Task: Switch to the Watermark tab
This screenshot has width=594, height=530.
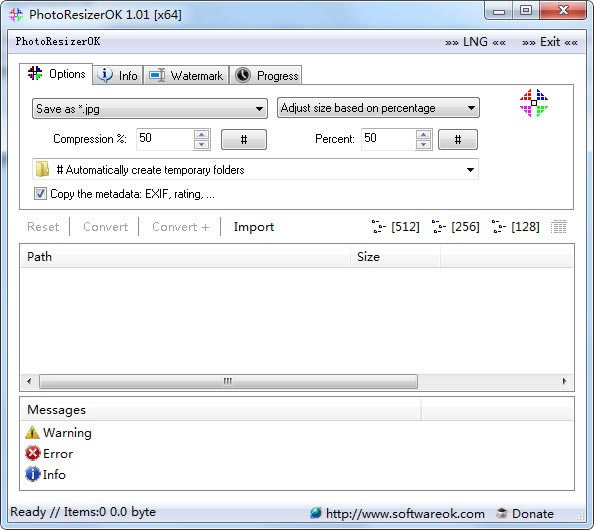Action: point(186,75)
